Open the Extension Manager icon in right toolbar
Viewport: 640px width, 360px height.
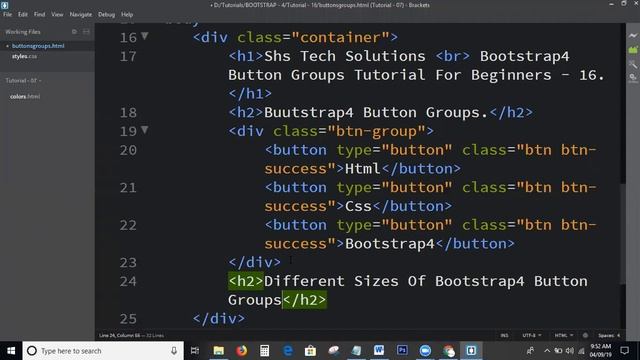[x=633, y=50]
